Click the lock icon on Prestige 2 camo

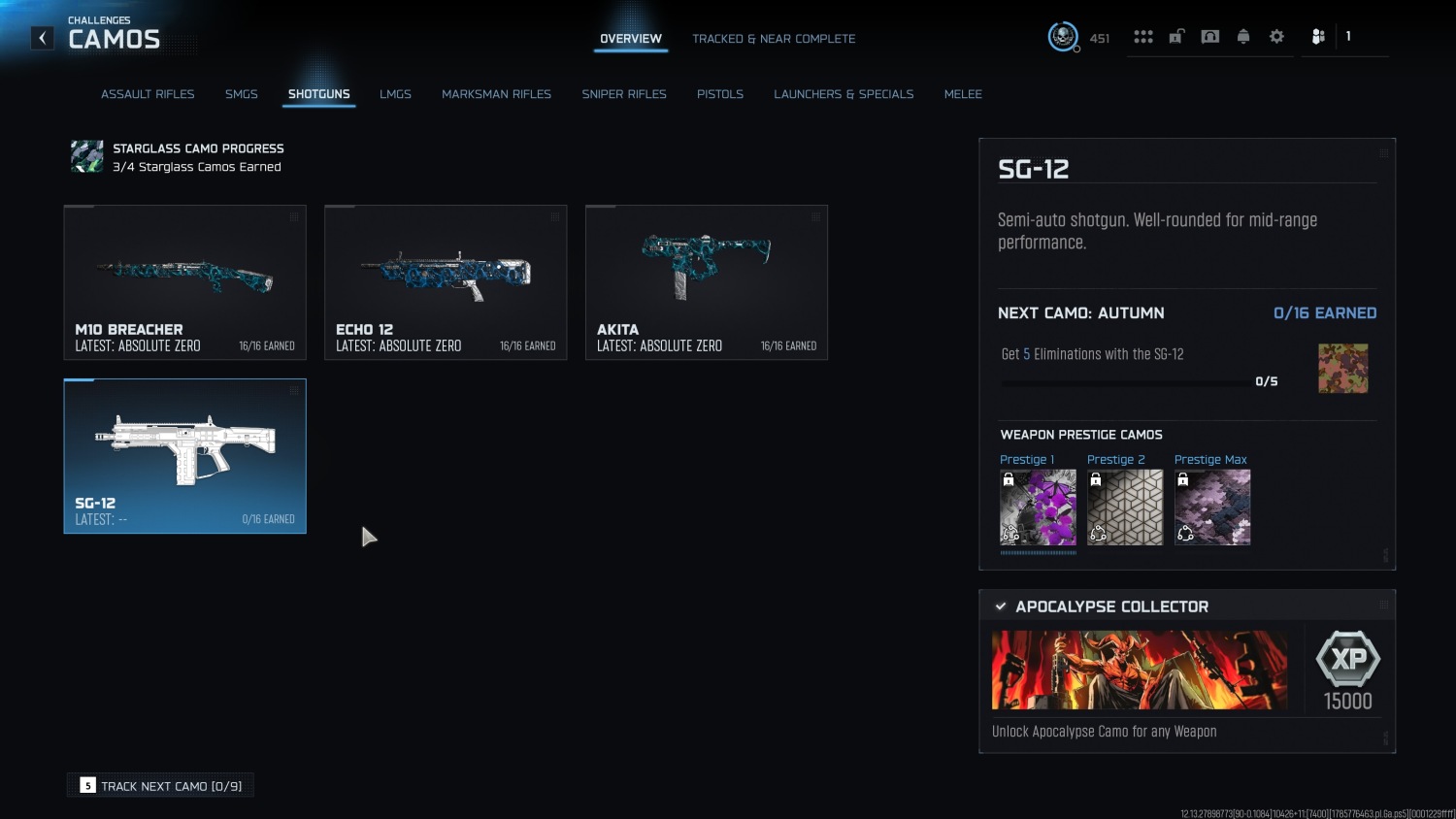1096,479
